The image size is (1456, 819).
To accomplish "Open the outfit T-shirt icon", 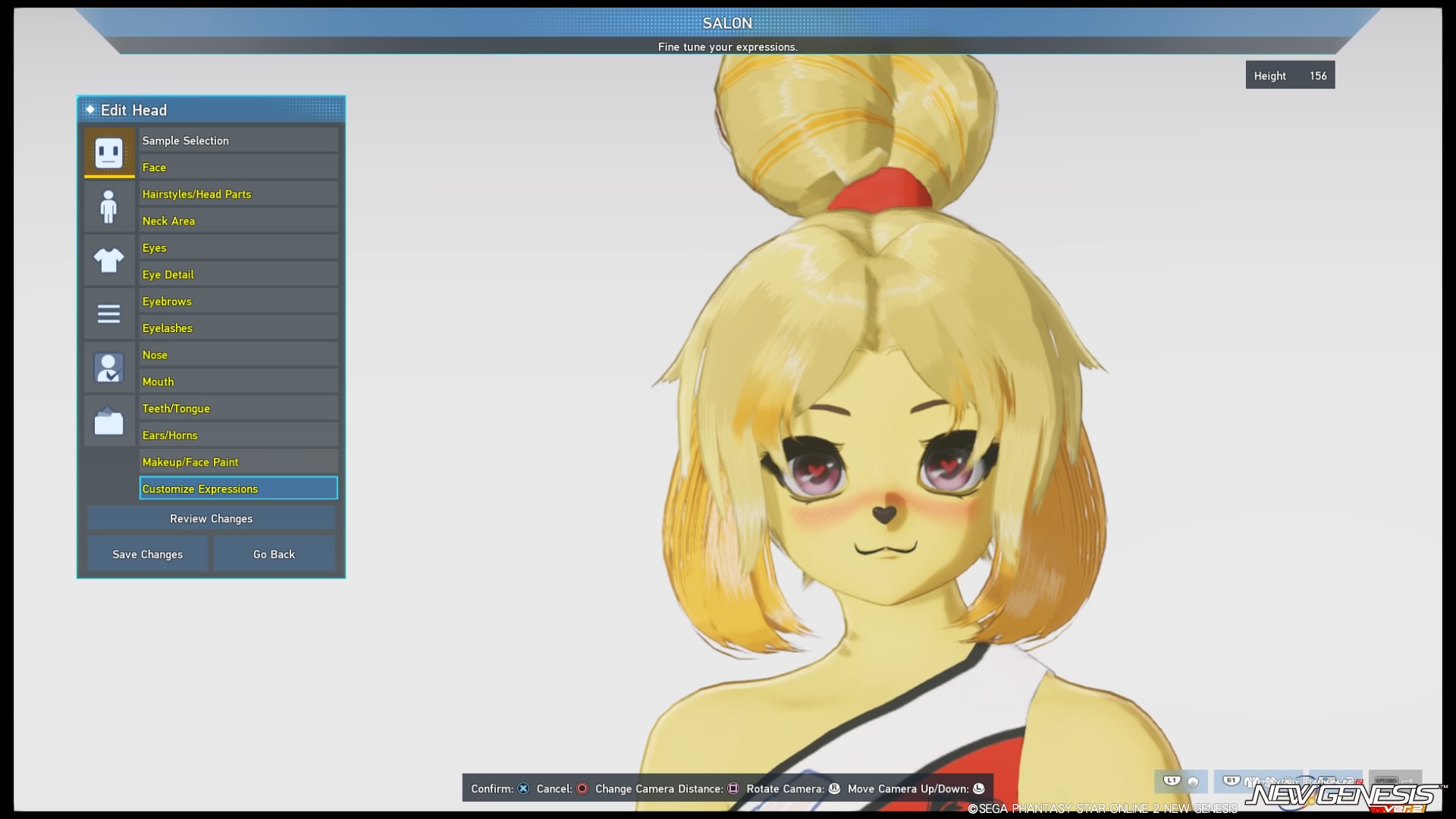I will click(x=109, y=260).
